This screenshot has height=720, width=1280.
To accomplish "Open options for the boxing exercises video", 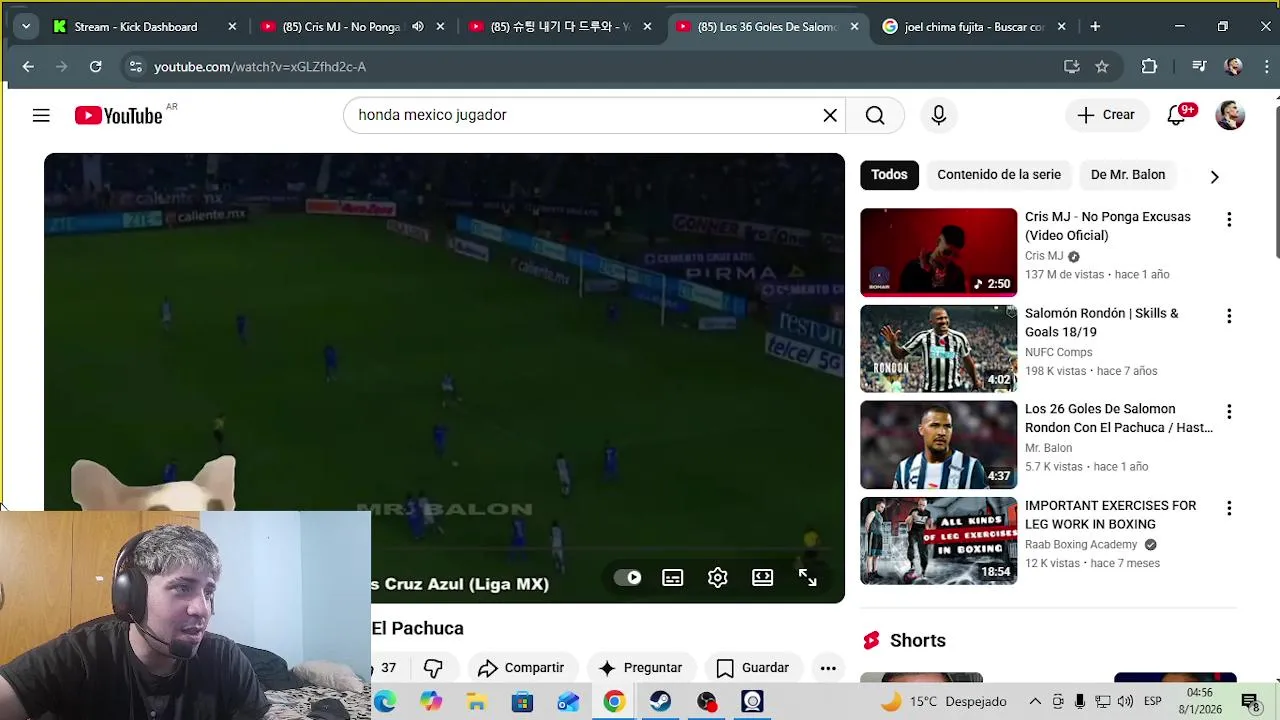I will click(1229, 508).
